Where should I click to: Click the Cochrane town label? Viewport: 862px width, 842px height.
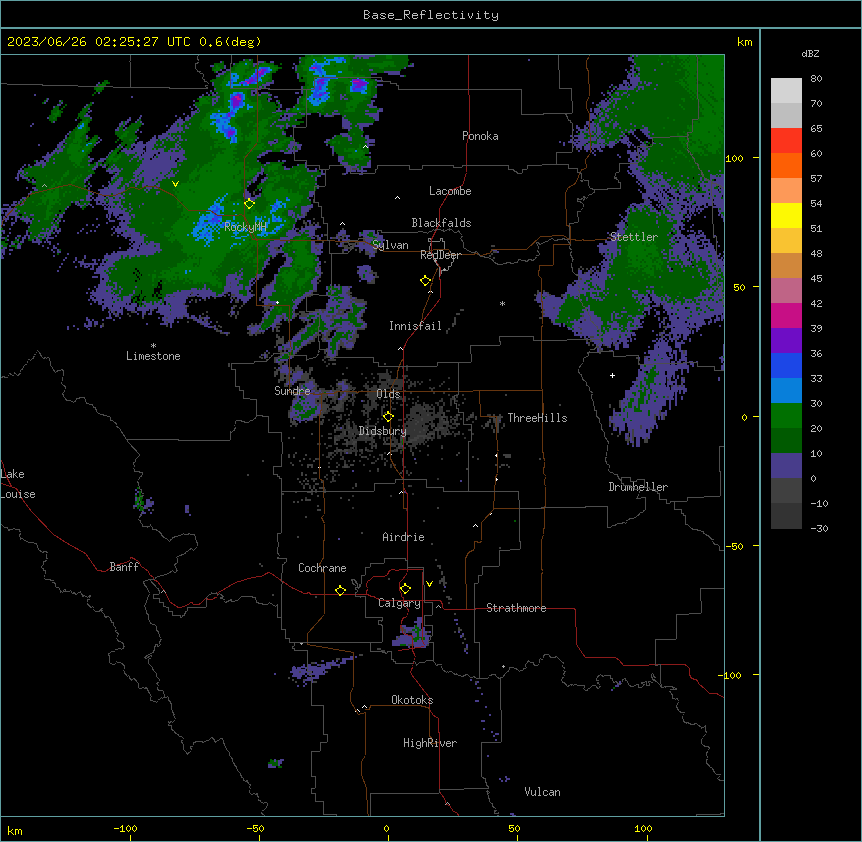pyautogui.click(x=322, y=568)
